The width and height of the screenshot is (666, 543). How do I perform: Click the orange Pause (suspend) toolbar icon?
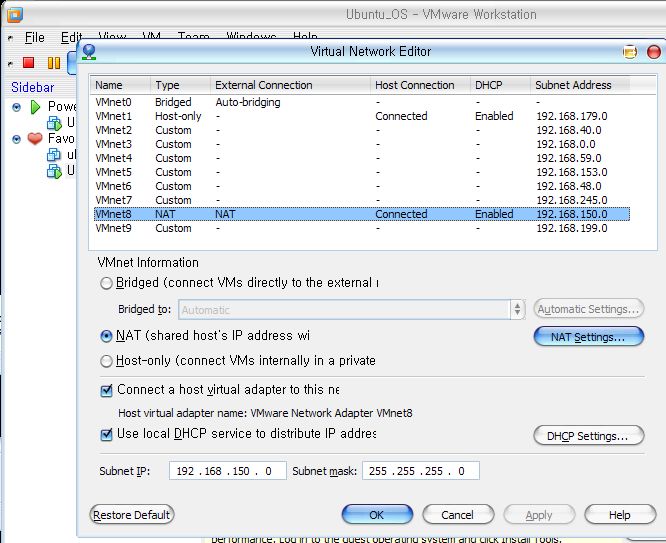(x=54, y=63)
